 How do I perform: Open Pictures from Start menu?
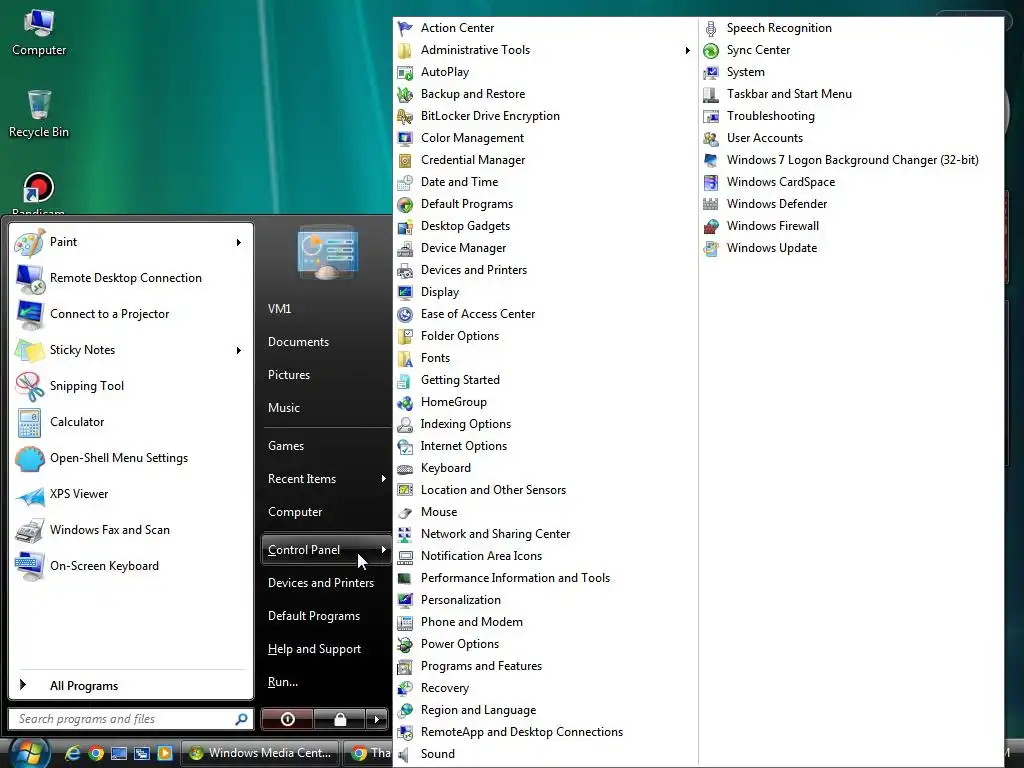289,375
